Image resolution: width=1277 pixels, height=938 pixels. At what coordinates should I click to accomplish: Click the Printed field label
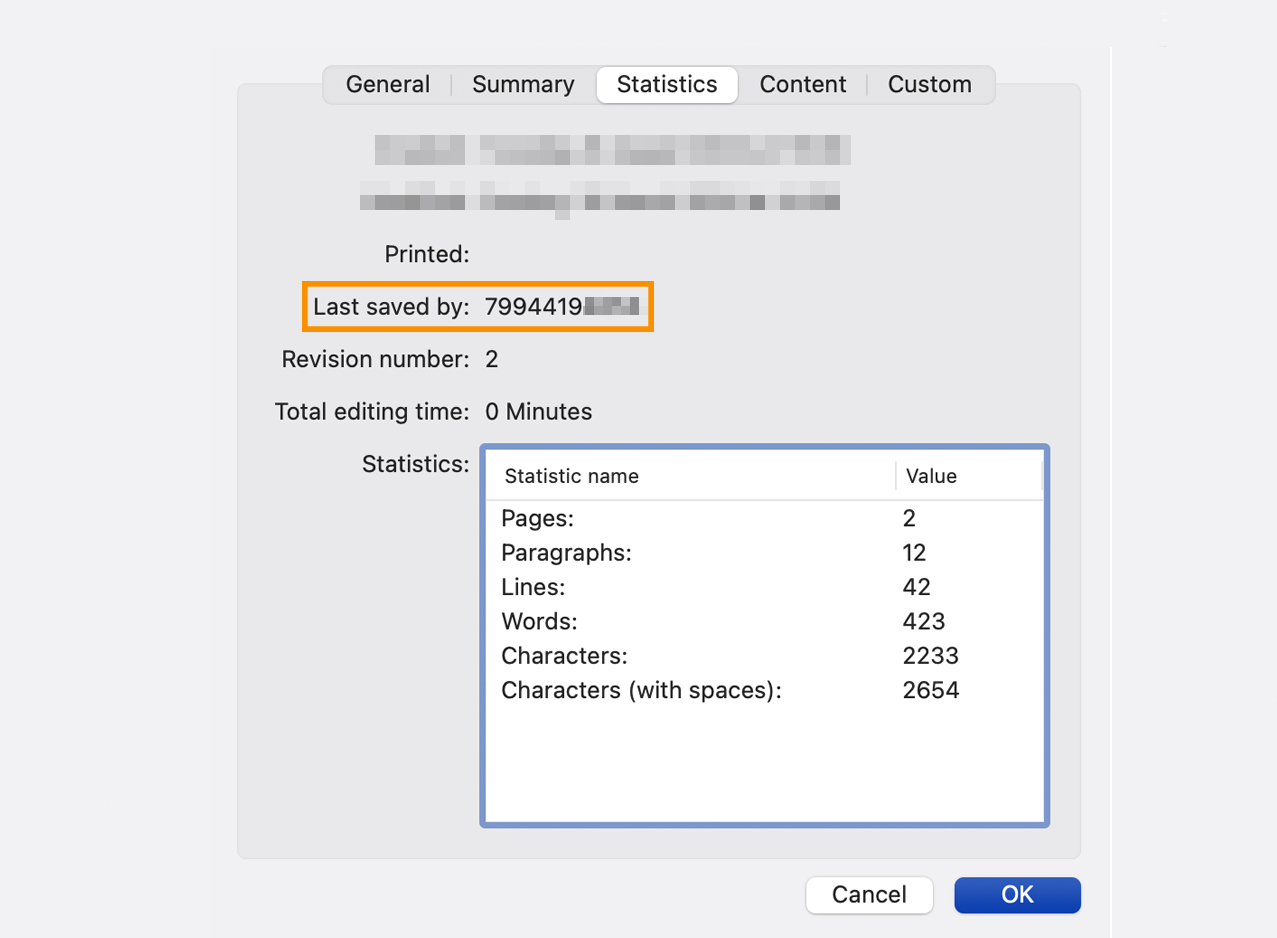pos(426,254)
